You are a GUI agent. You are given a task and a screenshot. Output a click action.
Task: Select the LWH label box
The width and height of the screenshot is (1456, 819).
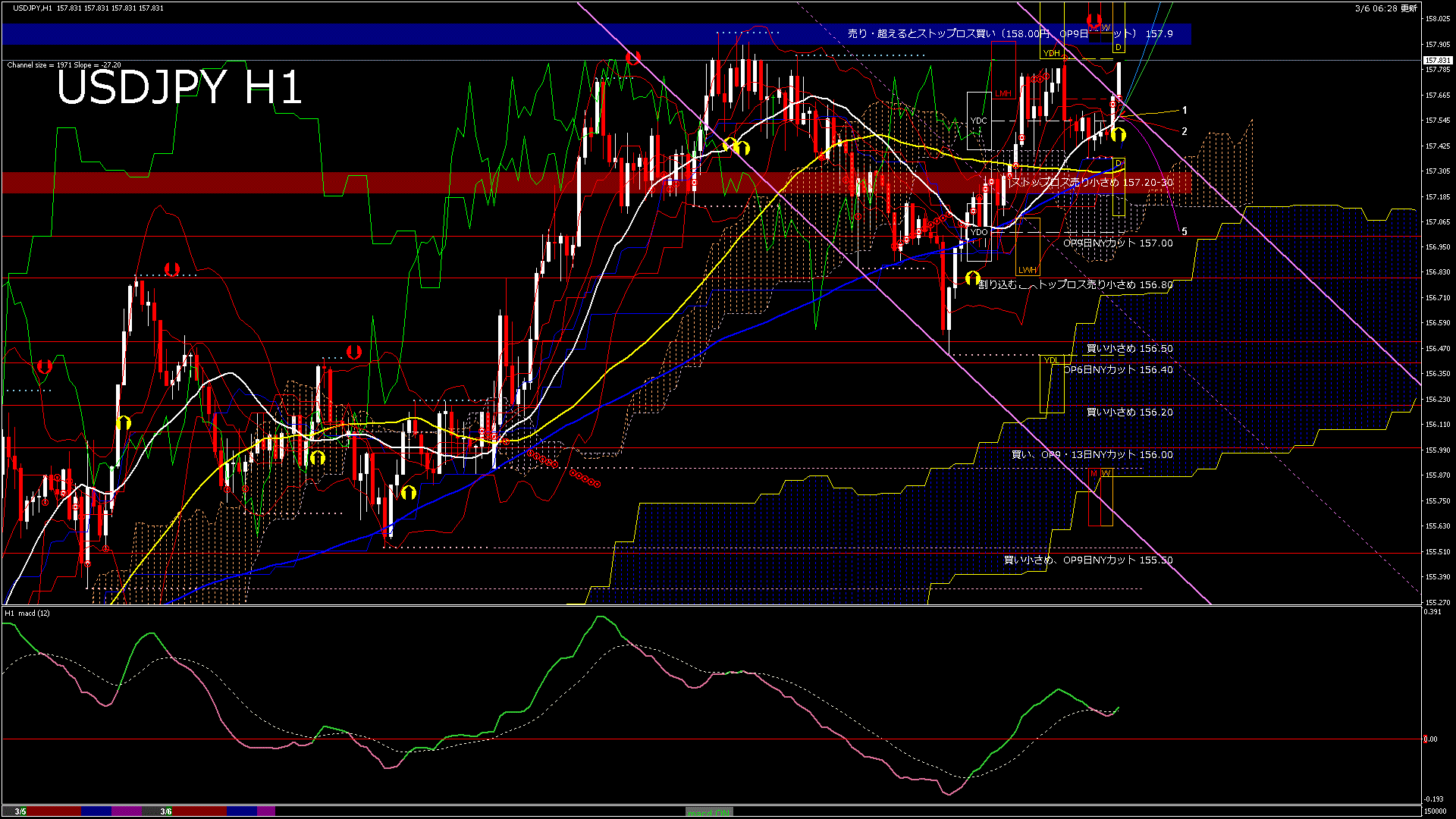pyautogui.click(x=1027, y=270)
